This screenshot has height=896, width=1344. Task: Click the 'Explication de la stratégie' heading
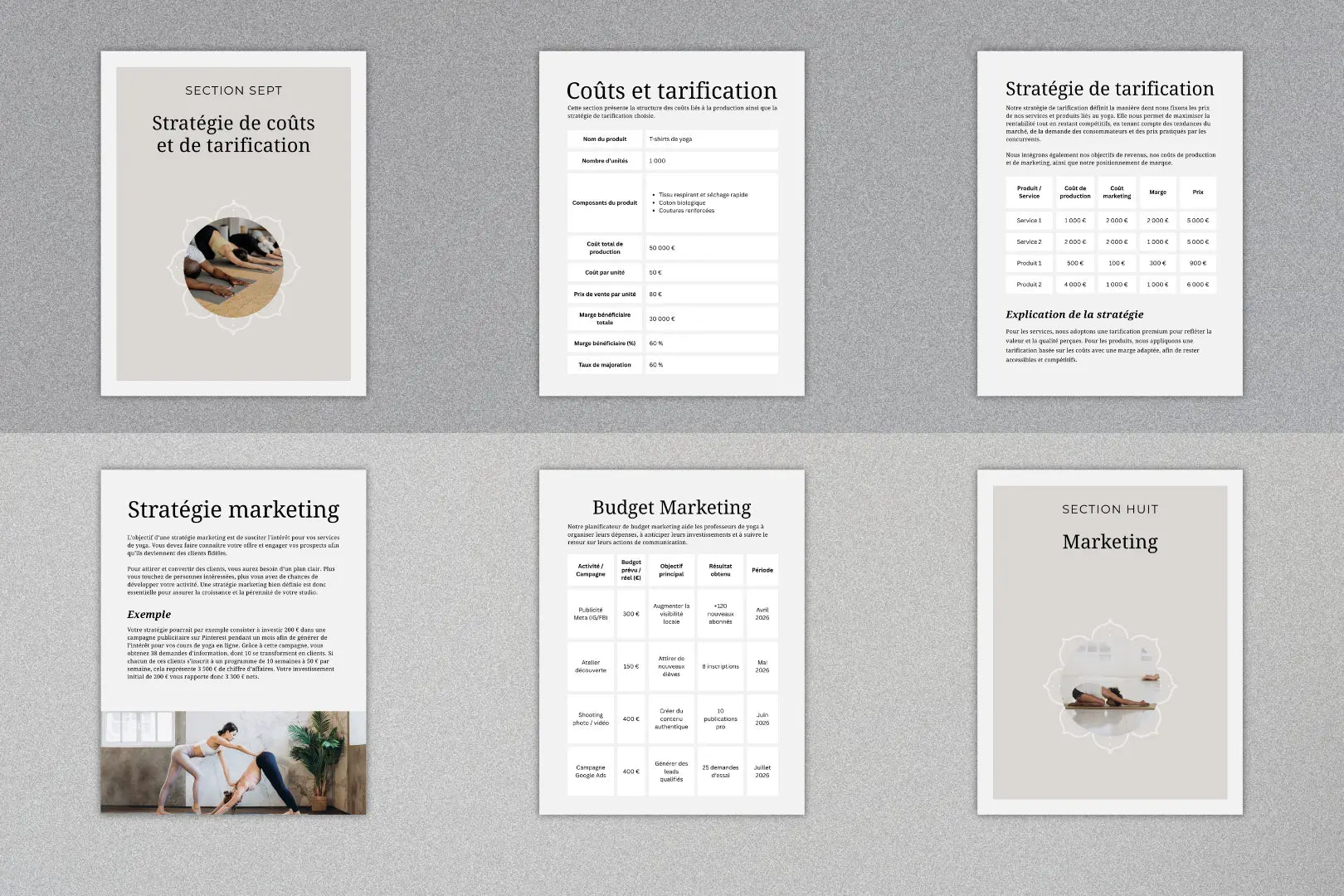pyautogui.click(x=1074, y=314)
